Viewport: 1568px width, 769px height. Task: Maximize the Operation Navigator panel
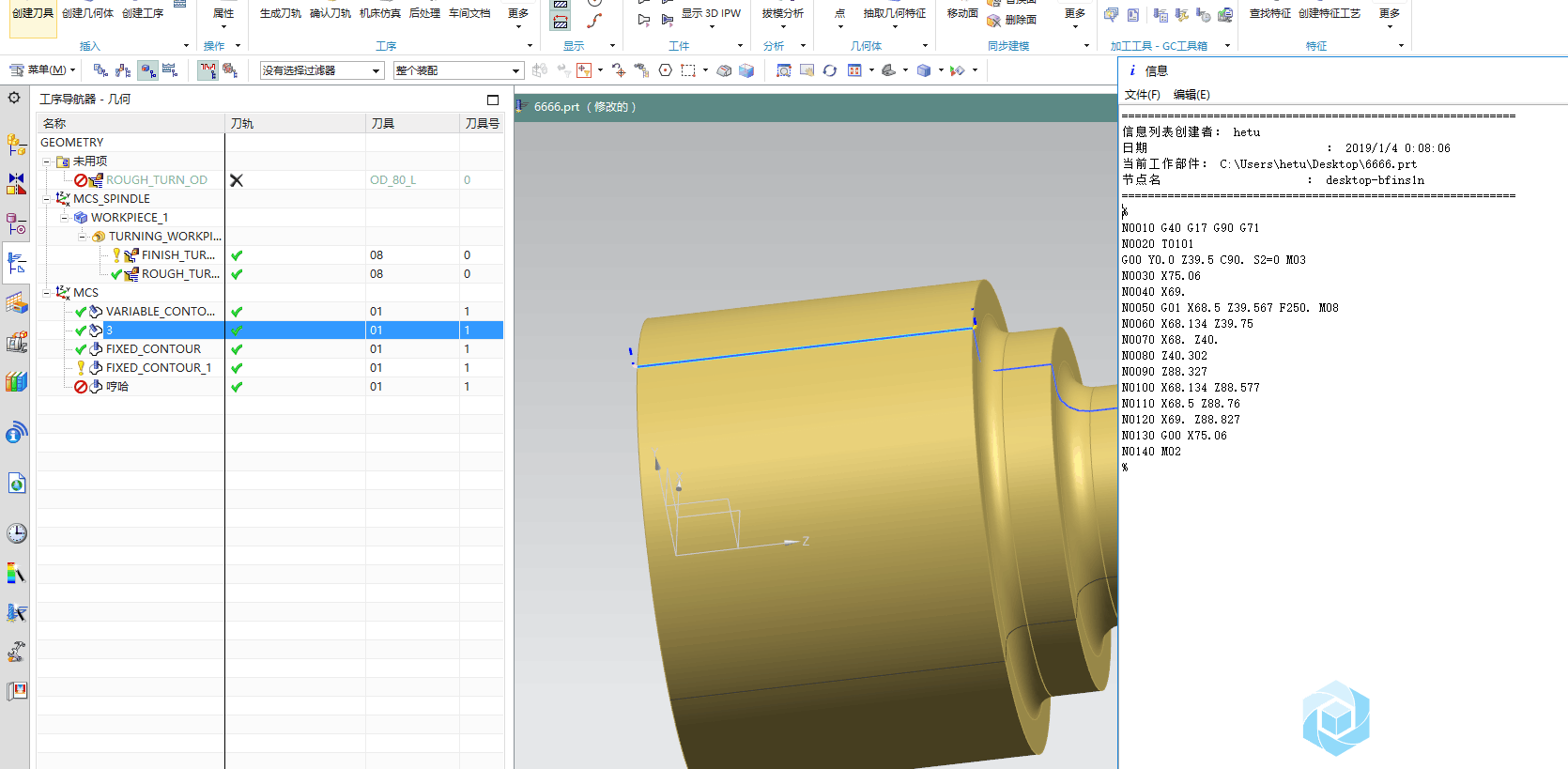pyautogui.click(x=493, y=100)
